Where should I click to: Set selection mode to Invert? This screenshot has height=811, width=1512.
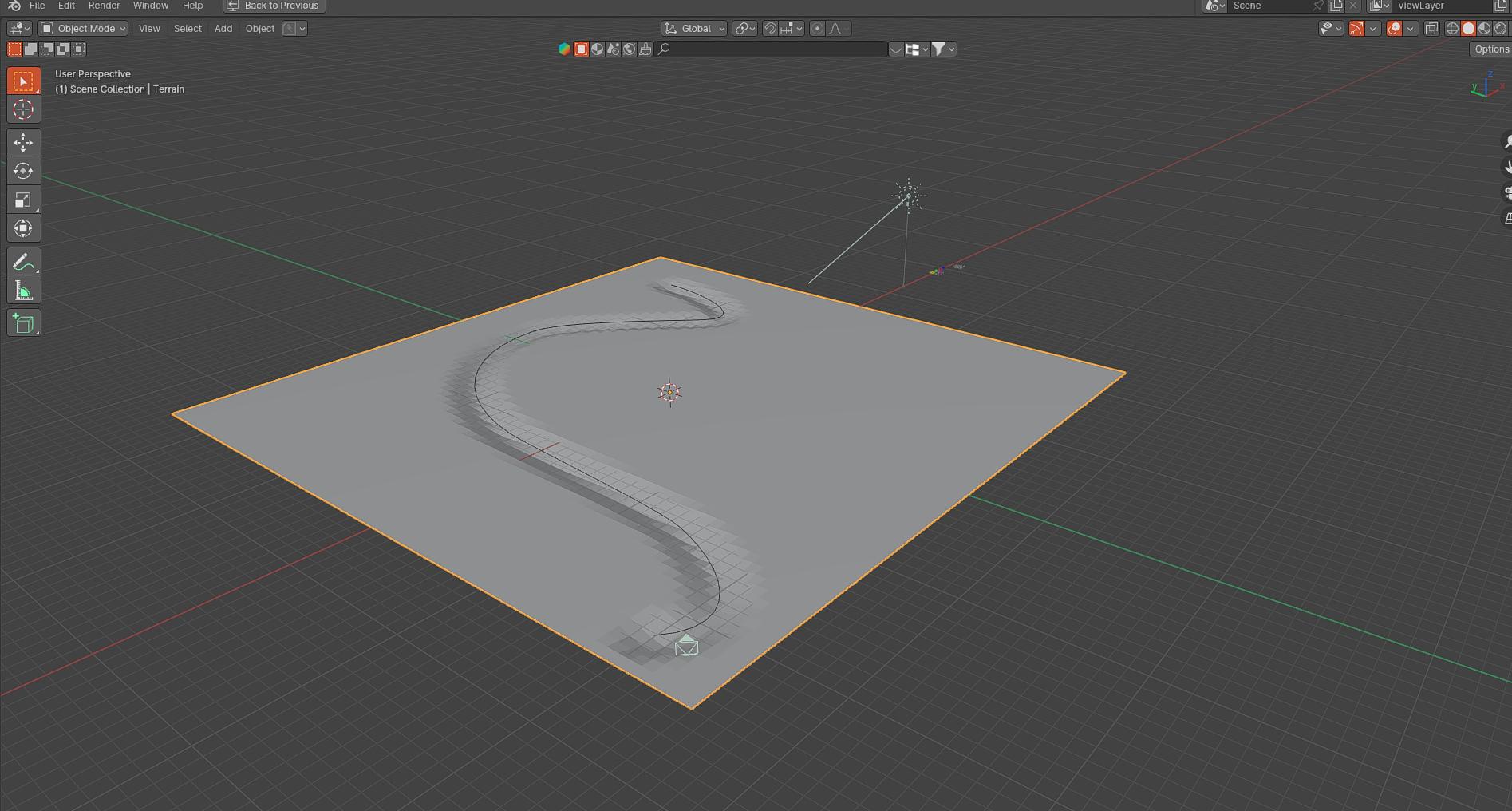coord(62,49)
